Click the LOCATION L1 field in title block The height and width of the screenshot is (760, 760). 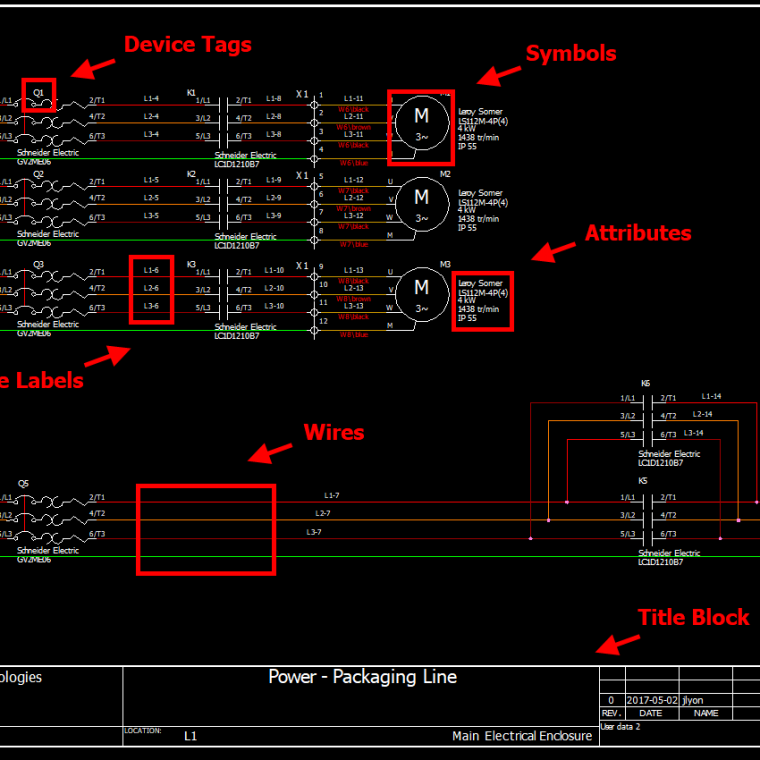click(x=190, y=736)
